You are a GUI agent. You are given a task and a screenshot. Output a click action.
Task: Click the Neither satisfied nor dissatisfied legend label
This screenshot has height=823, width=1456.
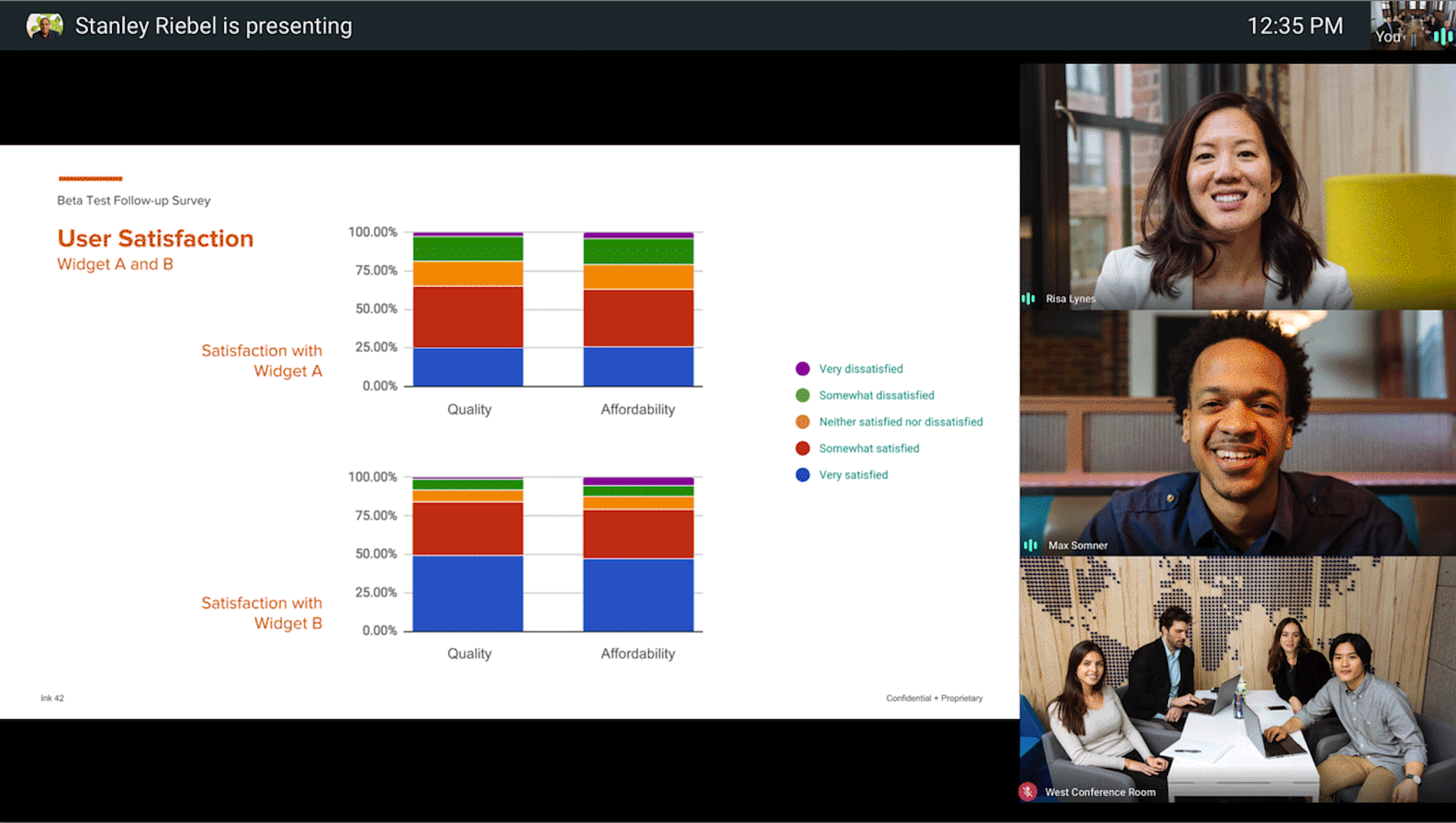901,422
